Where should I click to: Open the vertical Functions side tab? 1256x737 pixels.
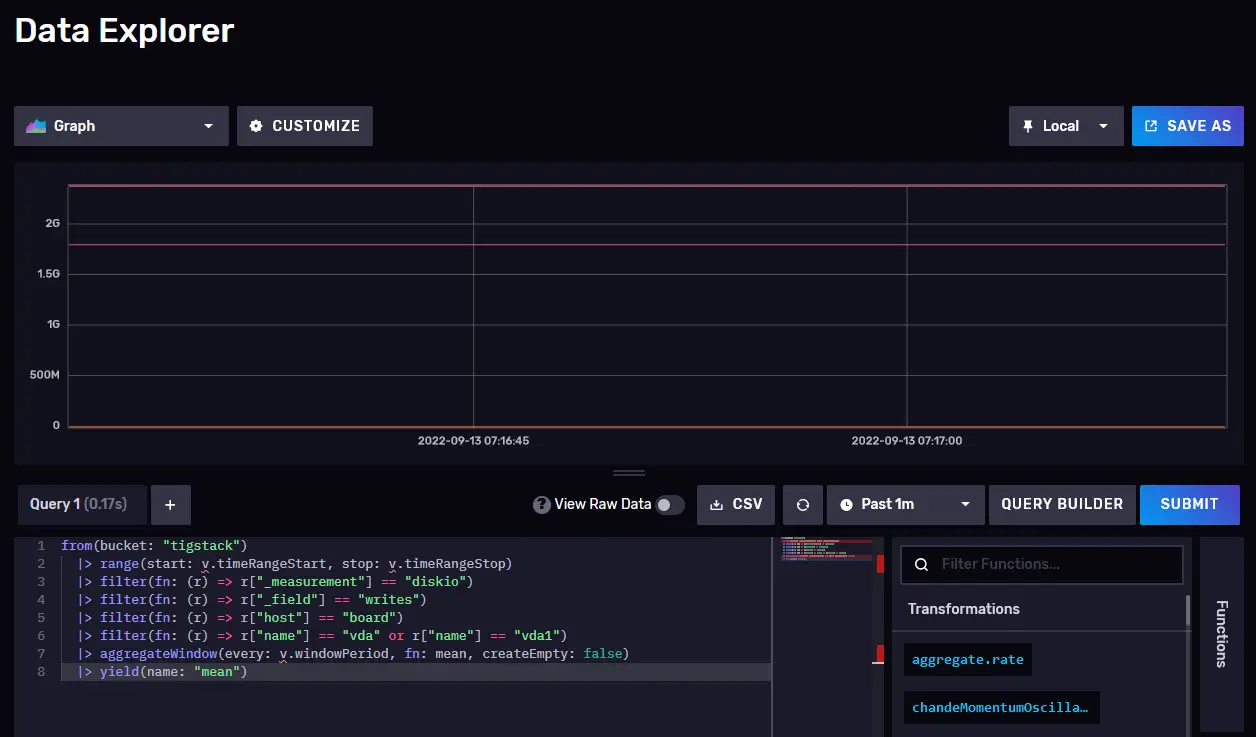[x=1221, y=633]
